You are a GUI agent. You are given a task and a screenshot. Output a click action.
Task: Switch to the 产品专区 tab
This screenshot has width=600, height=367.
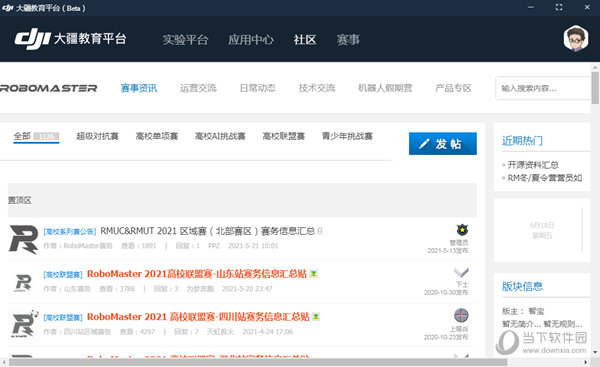click(x=453, y=88)
